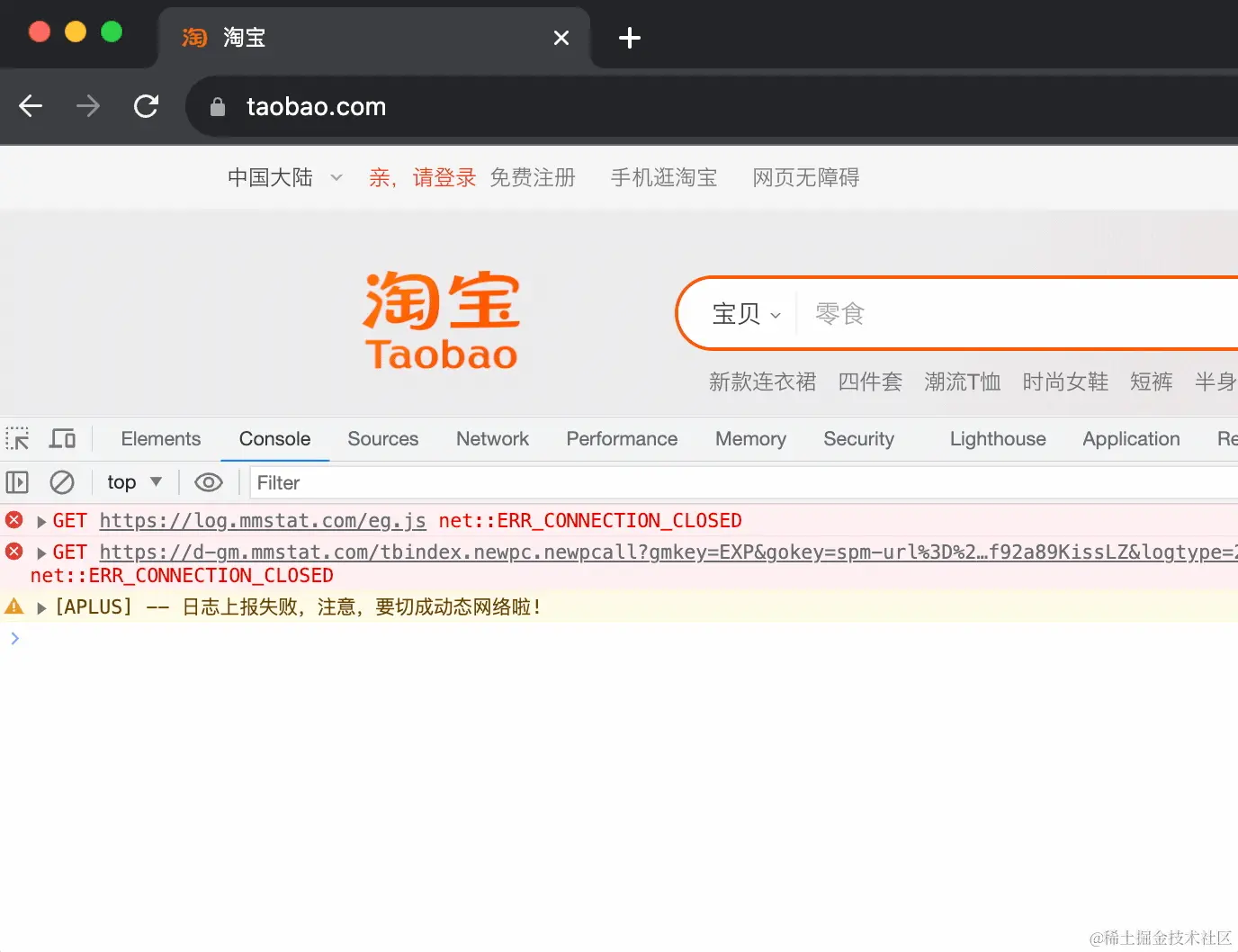This screenshot has height=952, width=1238.
Task: Expand the 宝贝 search type dropdown
Action: point(746,314)
